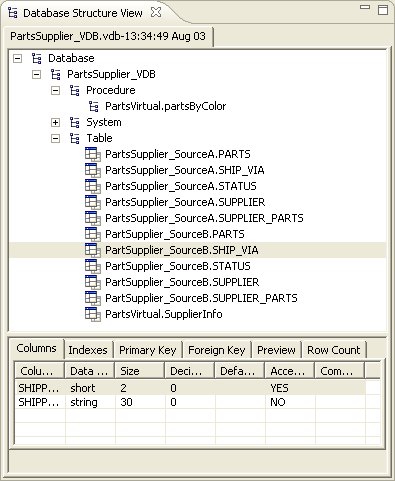
Task: Collapse the Database root node
Action: click(x=17, y=59)
